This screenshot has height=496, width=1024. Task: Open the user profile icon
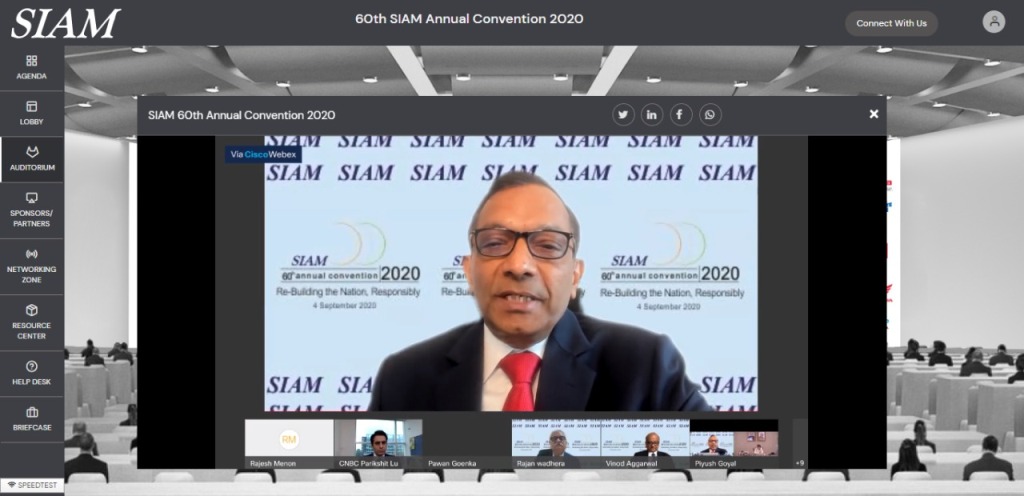(994, 22)
